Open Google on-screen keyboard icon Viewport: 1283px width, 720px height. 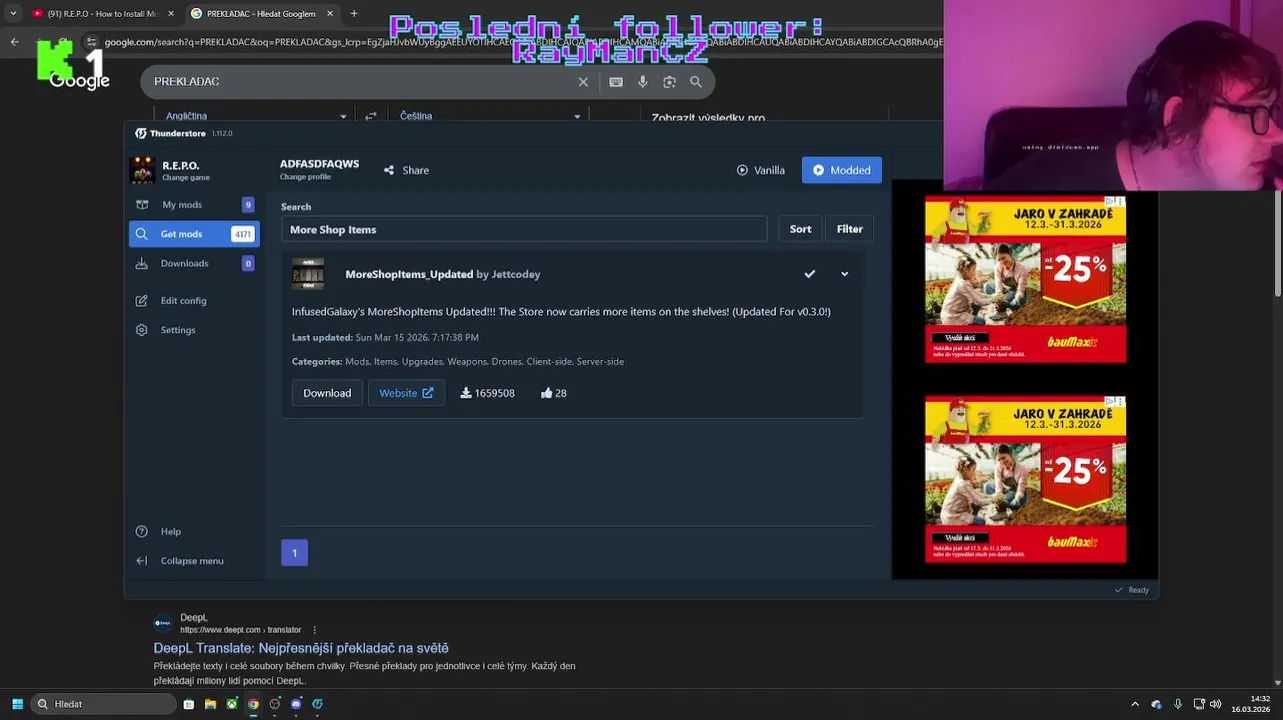pos(616,82)
